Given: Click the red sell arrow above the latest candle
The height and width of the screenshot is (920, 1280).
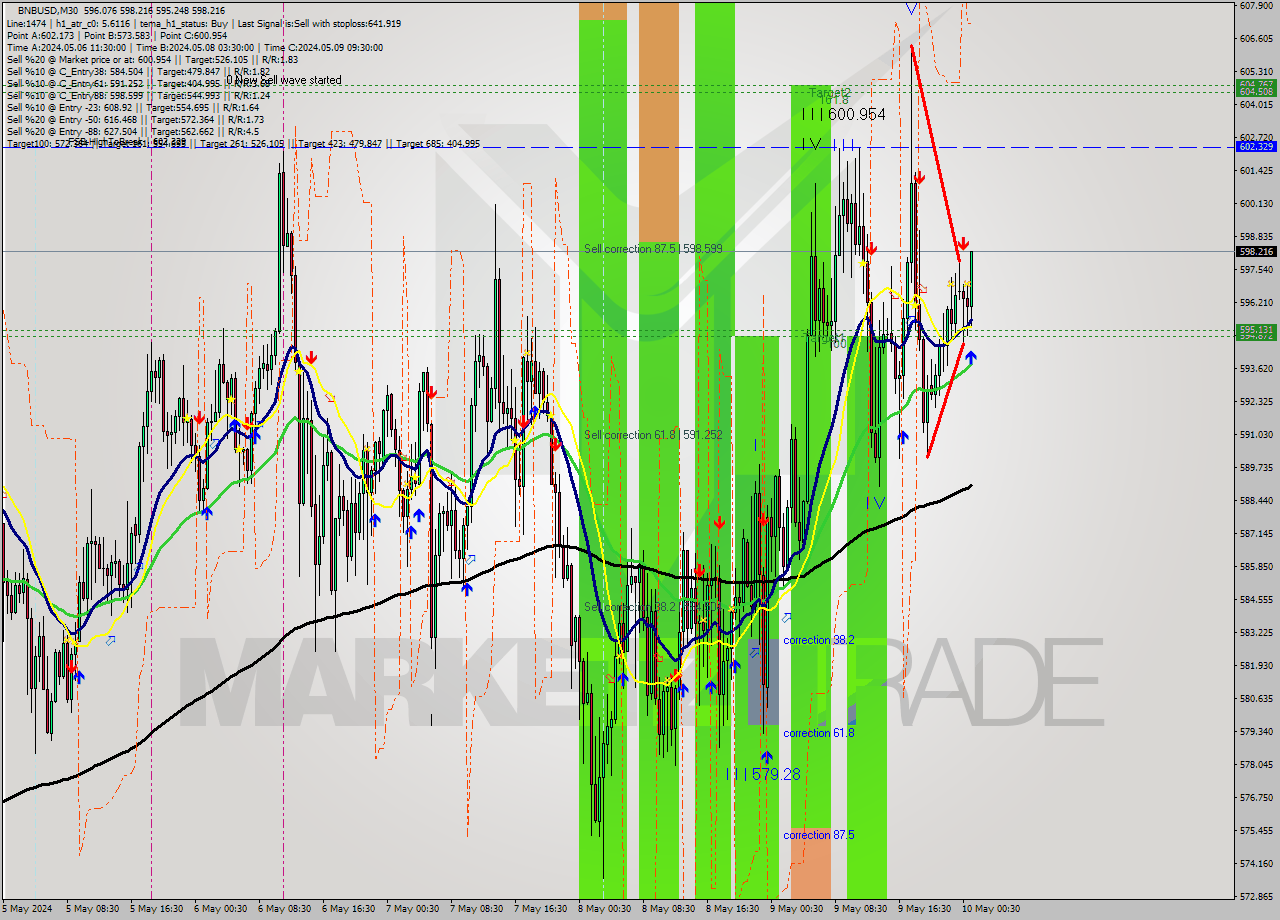Looking at the screenshot, I should [x=962, y=244].
